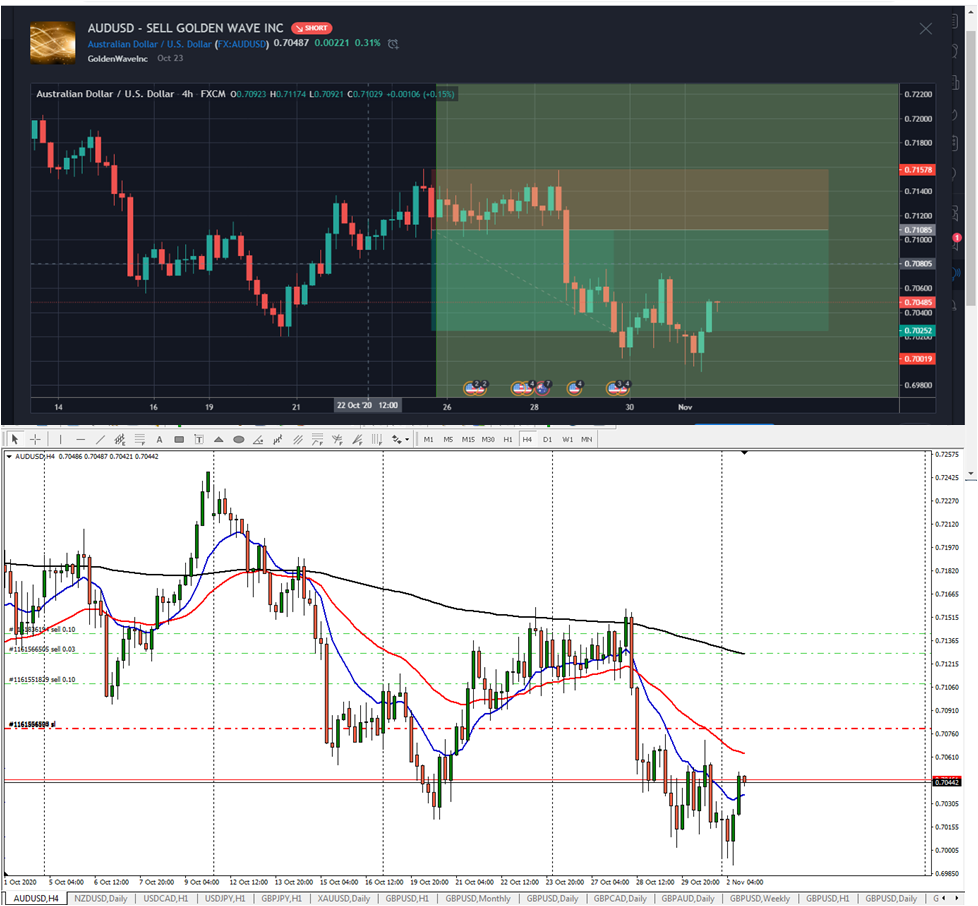Select the Fibonacci retracement tool
The width and height of the screenshot is (978, 906).
point(140,439)
